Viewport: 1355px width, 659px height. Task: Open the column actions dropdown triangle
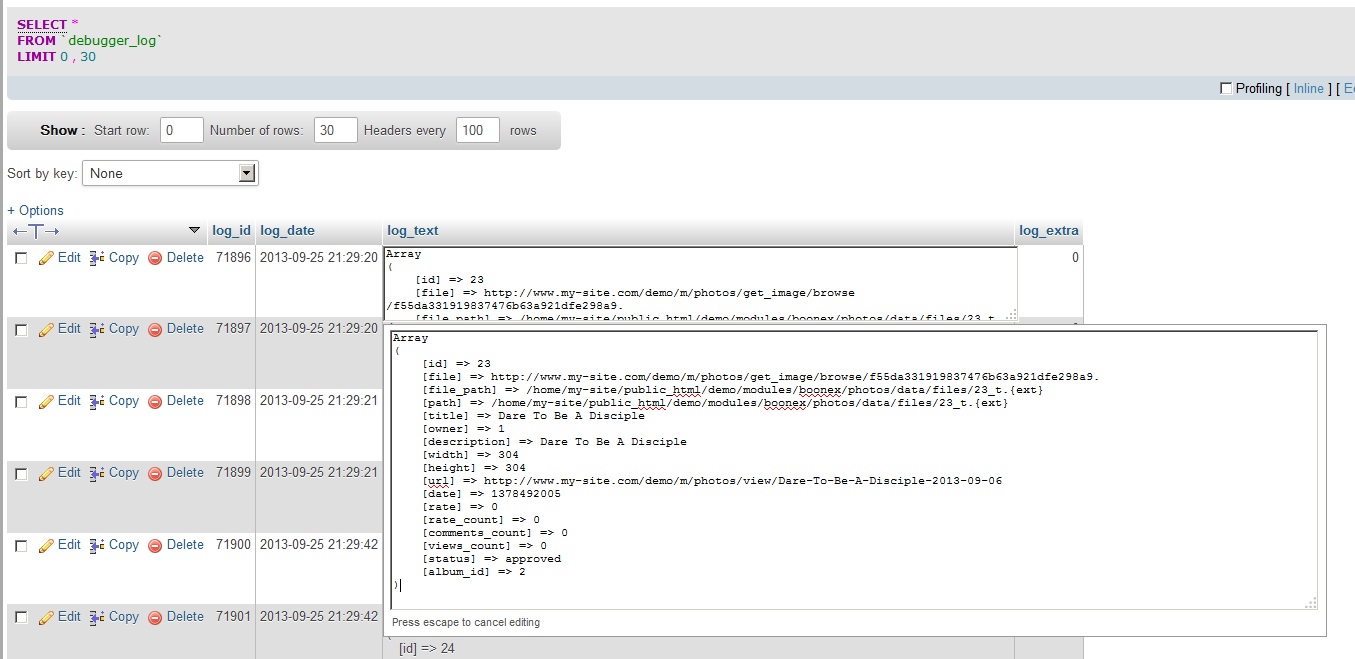click(194, 231)
